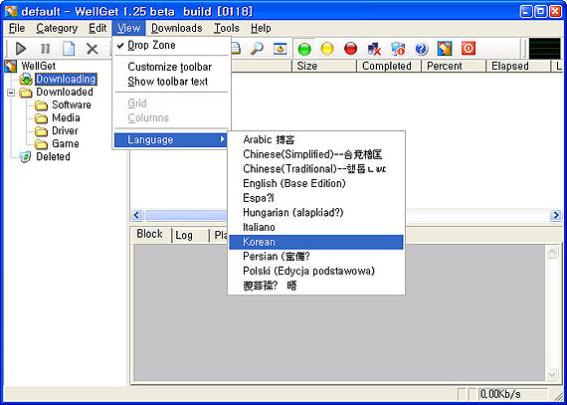Collapse the Downloaded folder tree node
This screenshot has width=567, height=405.
click(11, 93)
